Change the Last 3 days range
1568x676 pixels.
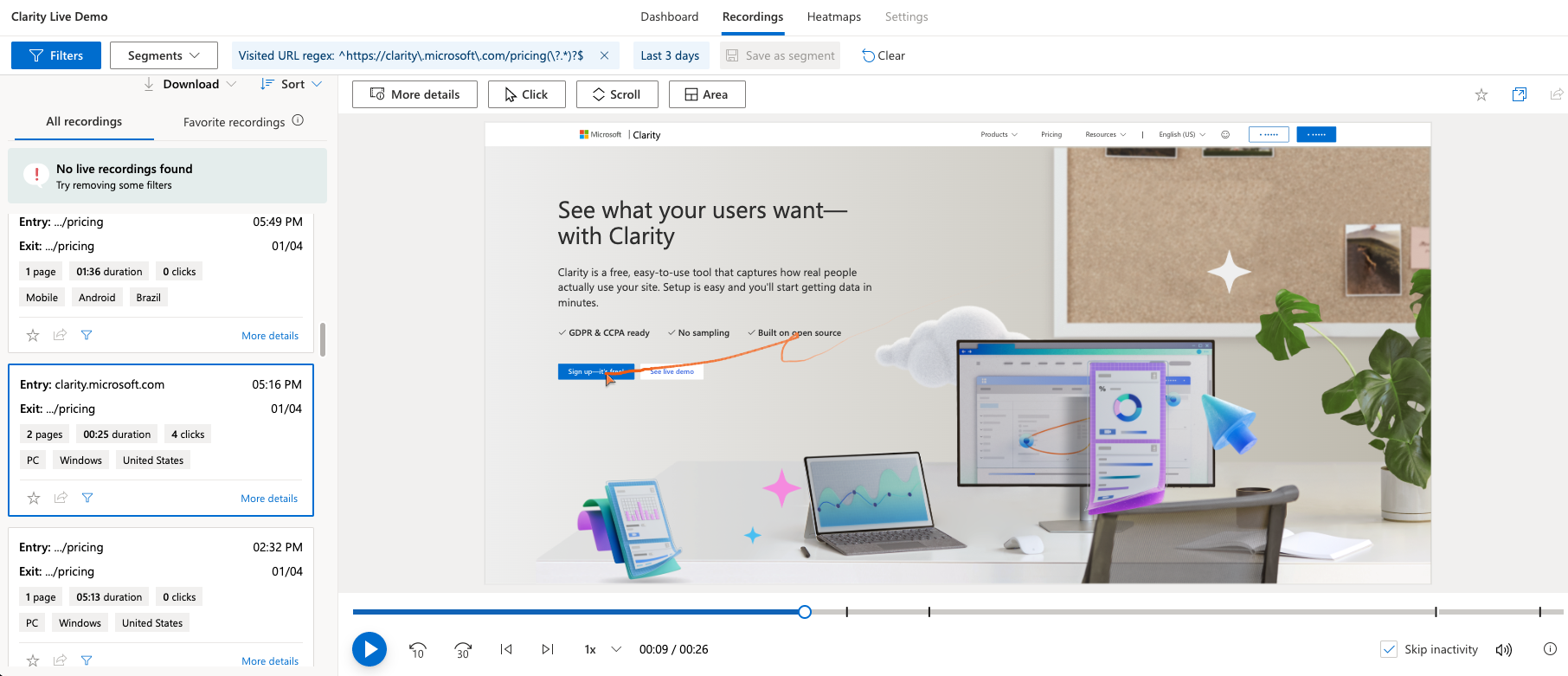point(671,55)
